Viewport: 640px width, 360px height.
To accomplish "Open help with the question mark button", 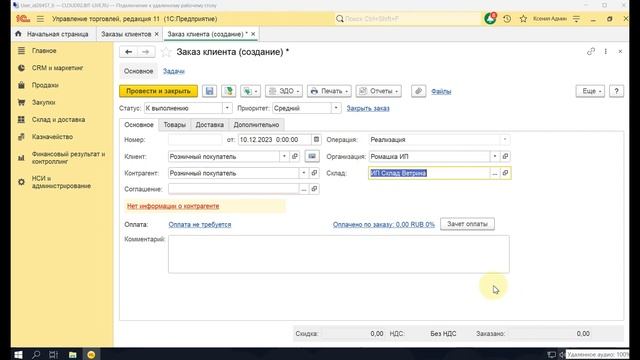I will [x=616, y=91].
